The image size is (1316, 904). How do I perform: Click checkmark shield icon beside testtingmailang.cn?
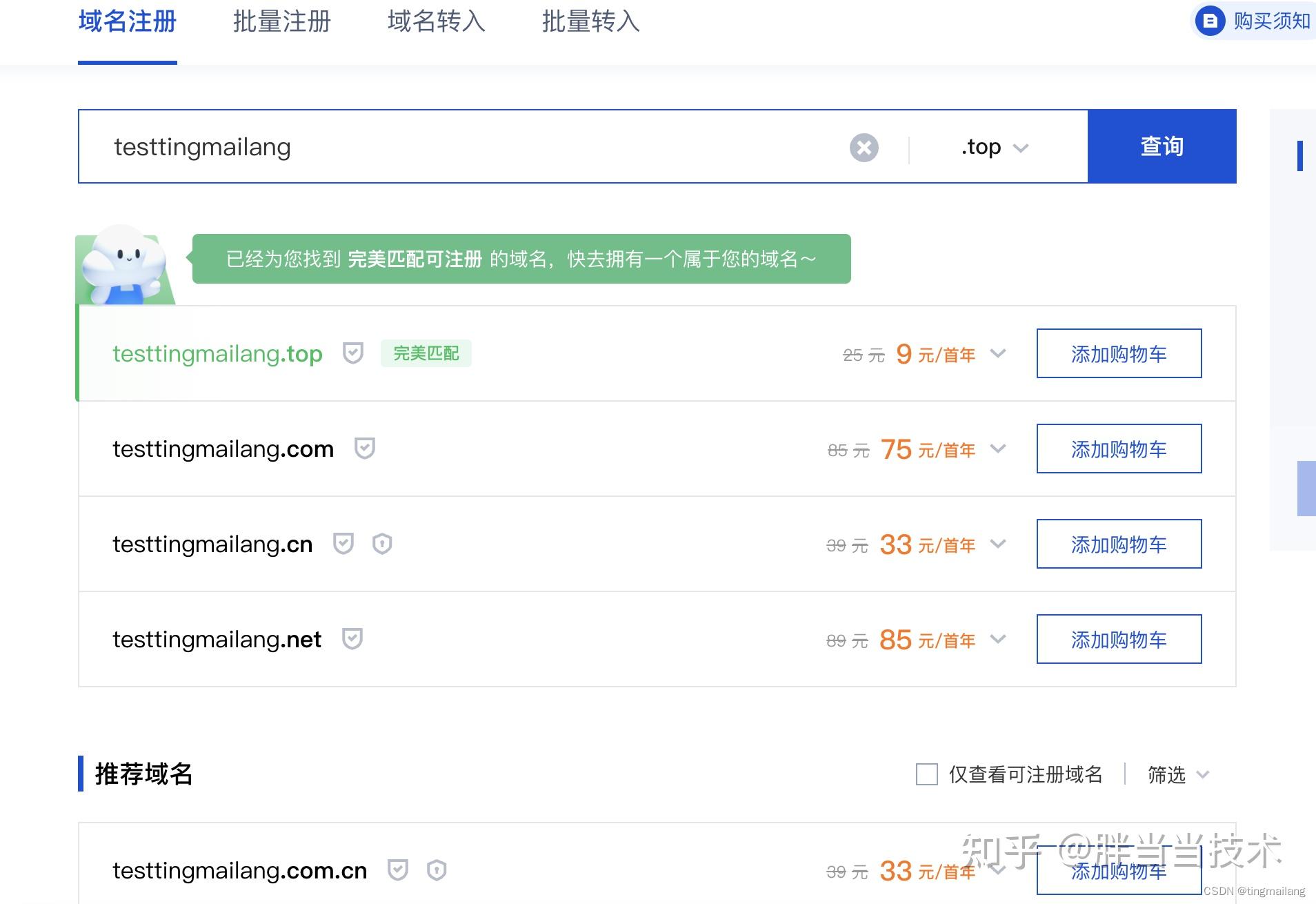tap(343, 544)
